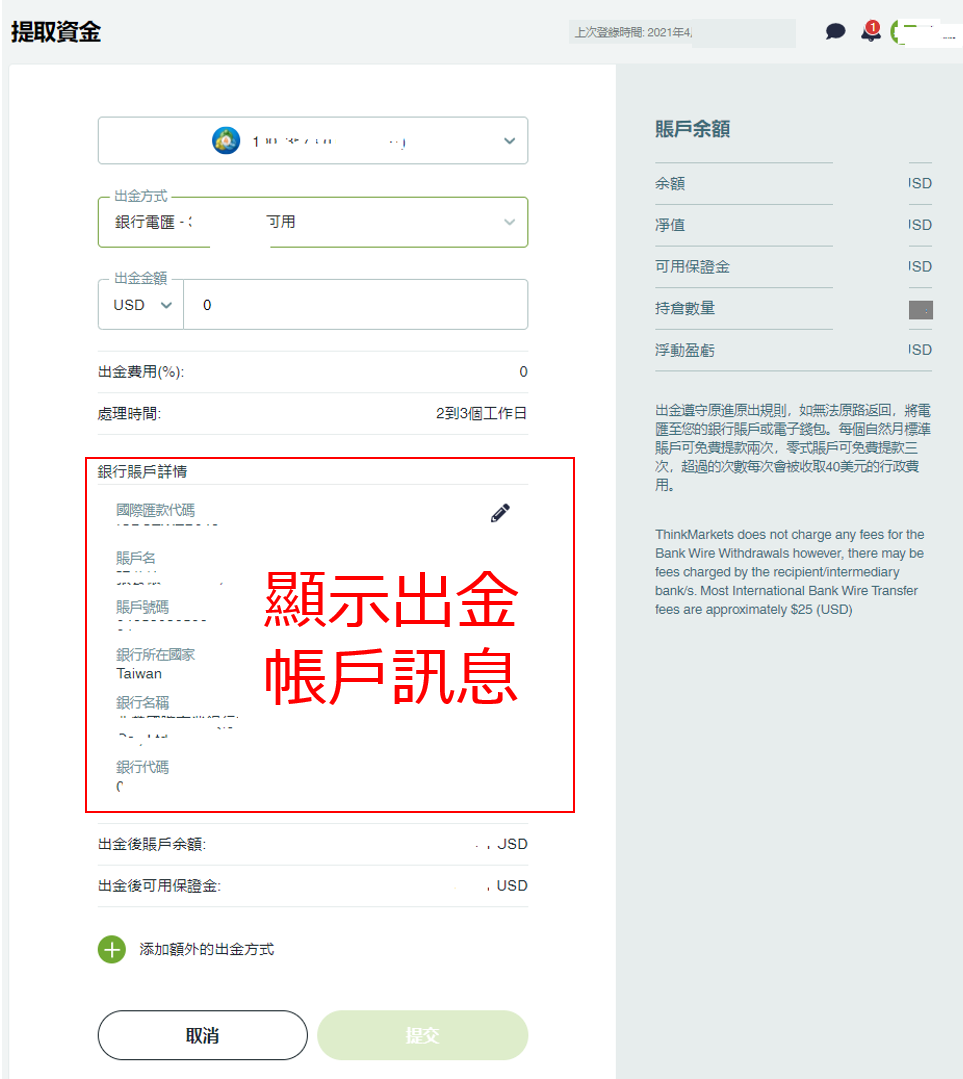Image resolution: width=963 pixels, height=1079 pixels.
Task: Click the 上次登錄時間 last login text
Action: point(634,32)
